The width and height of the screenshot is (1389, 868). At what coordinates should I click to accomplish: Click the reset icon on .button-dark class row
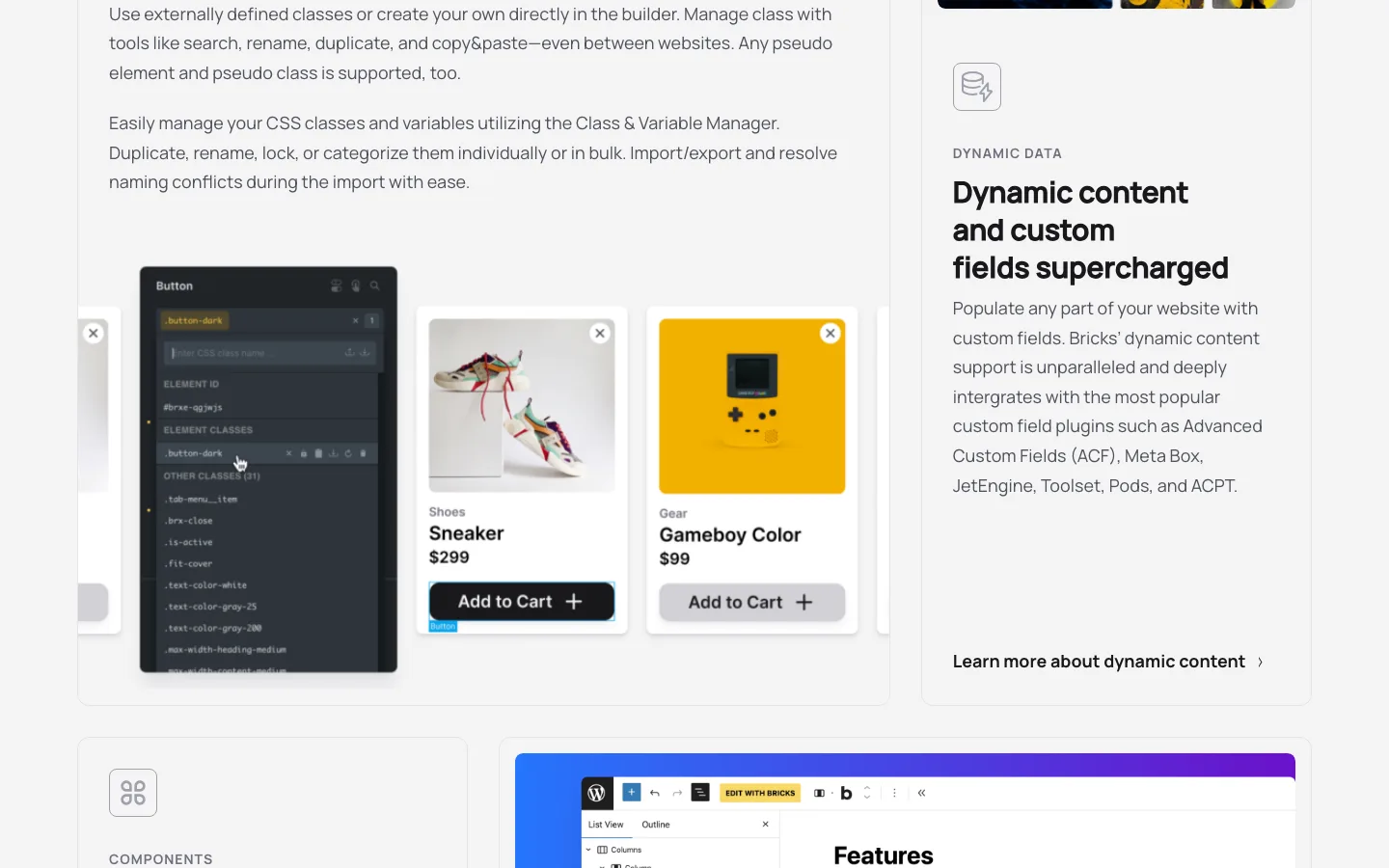pyautogui.click(x=348, y=453)
